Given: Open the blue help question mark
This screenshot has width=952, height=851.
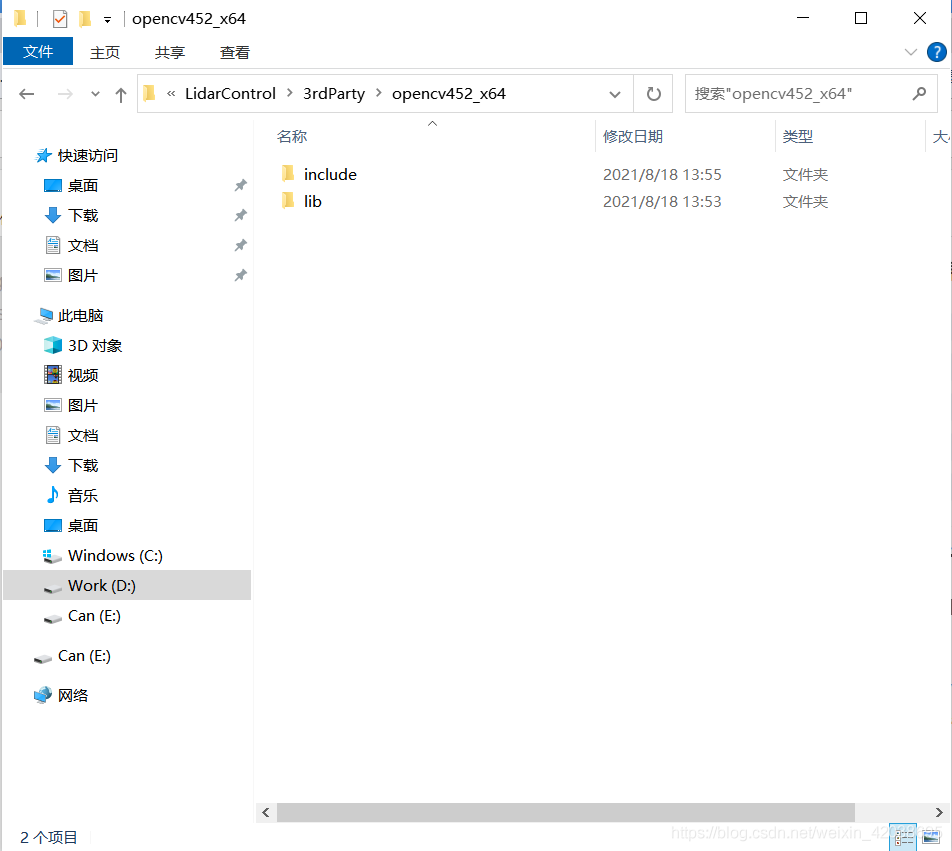Looking at the screenshot, I should pos(936,52).
